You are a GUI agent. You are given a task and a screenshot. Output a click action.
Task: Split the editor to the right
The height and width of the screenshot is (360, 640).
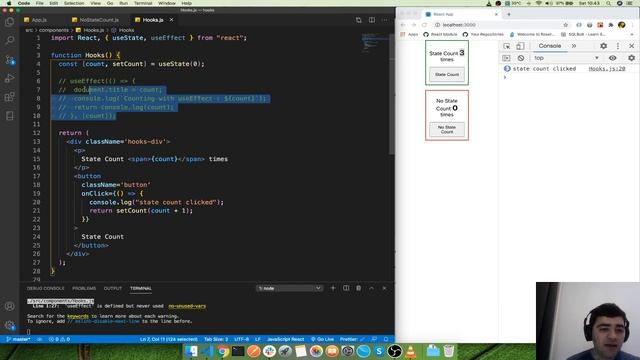coord(372,20)
